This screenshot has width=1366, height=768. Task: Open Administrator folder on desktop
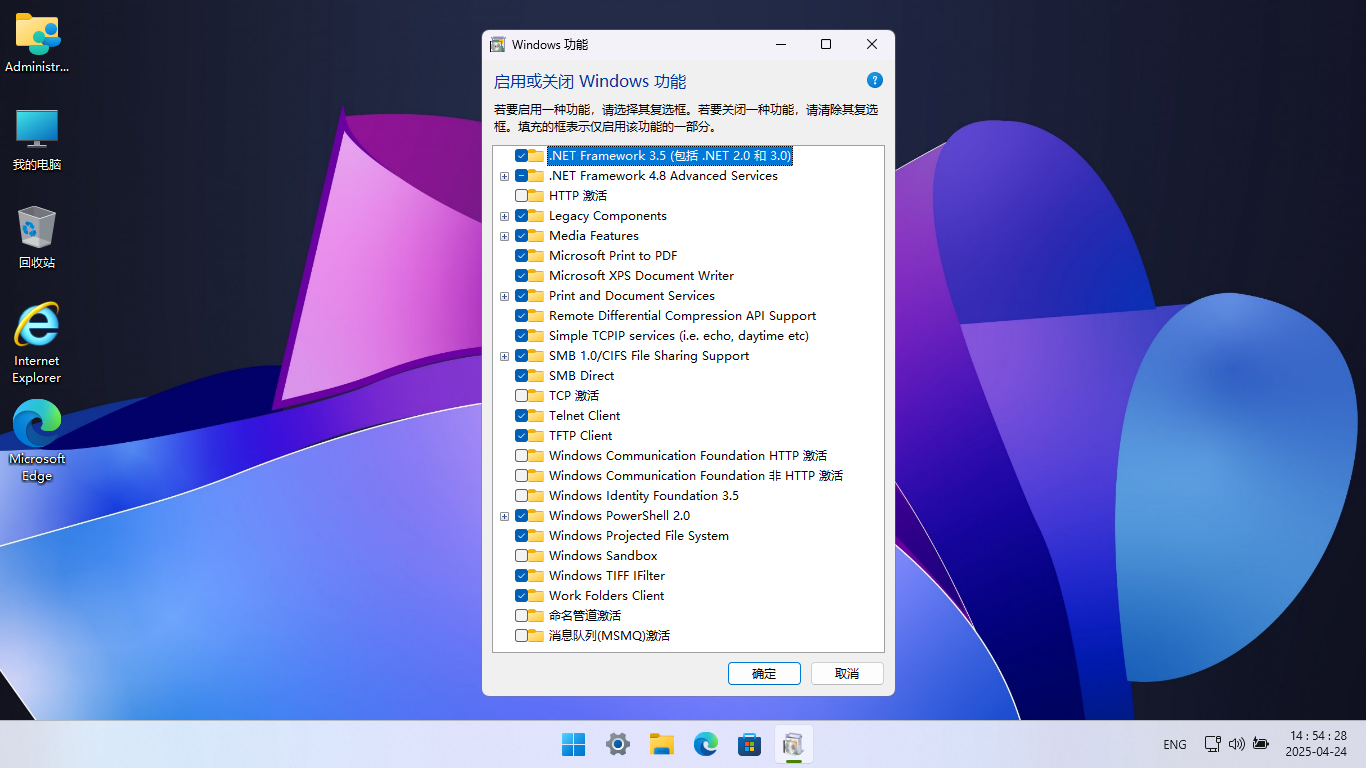(37, 43)
